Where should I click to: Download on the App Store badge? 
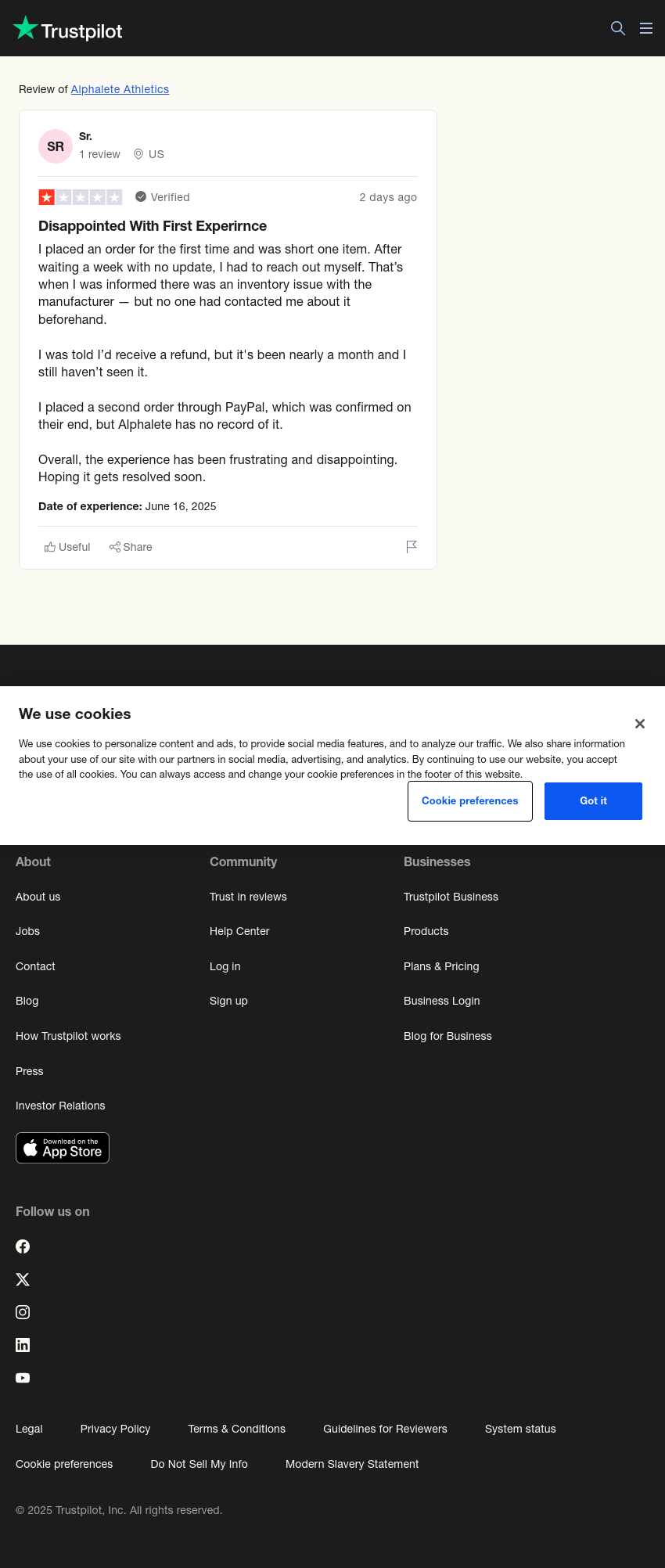(63, 1148)
